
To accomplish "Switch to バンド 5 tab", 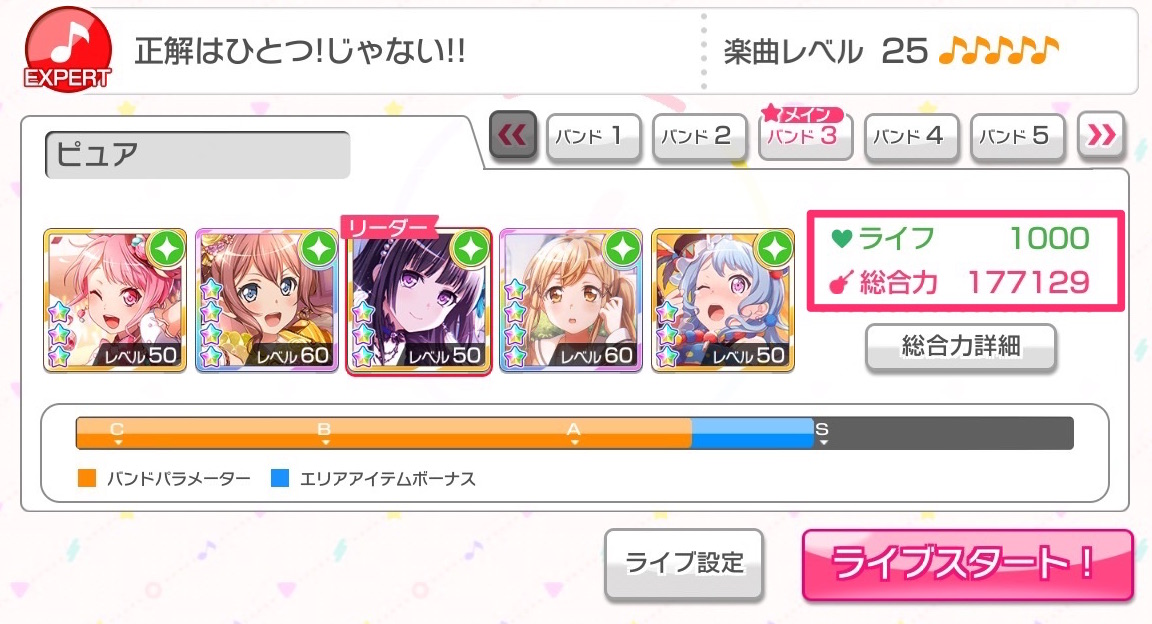I will pyautogui.click(x=1018, y=136).
